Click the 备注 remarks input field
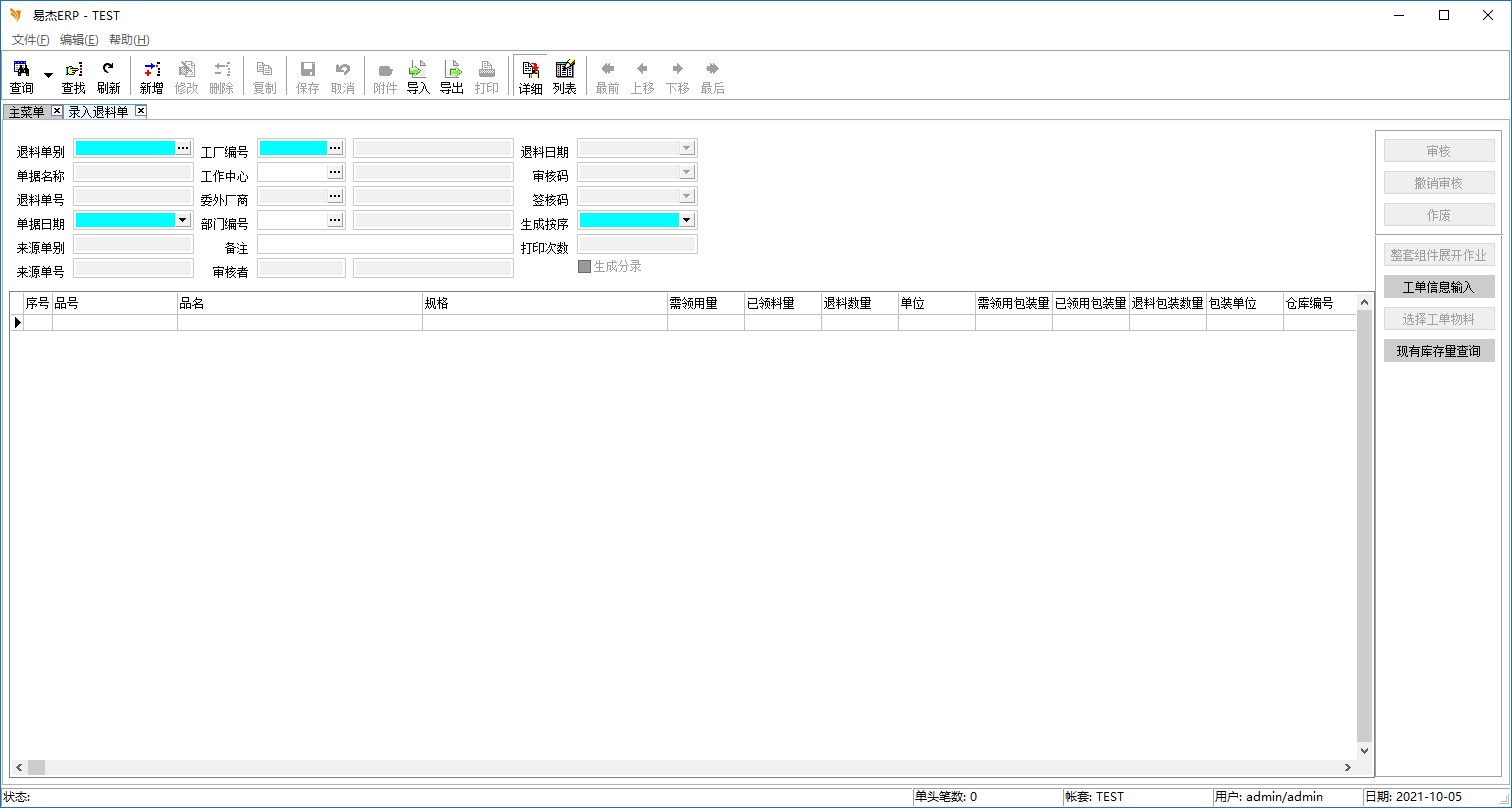This screenshot has width=1512, height=808. [x=384, y=244]
